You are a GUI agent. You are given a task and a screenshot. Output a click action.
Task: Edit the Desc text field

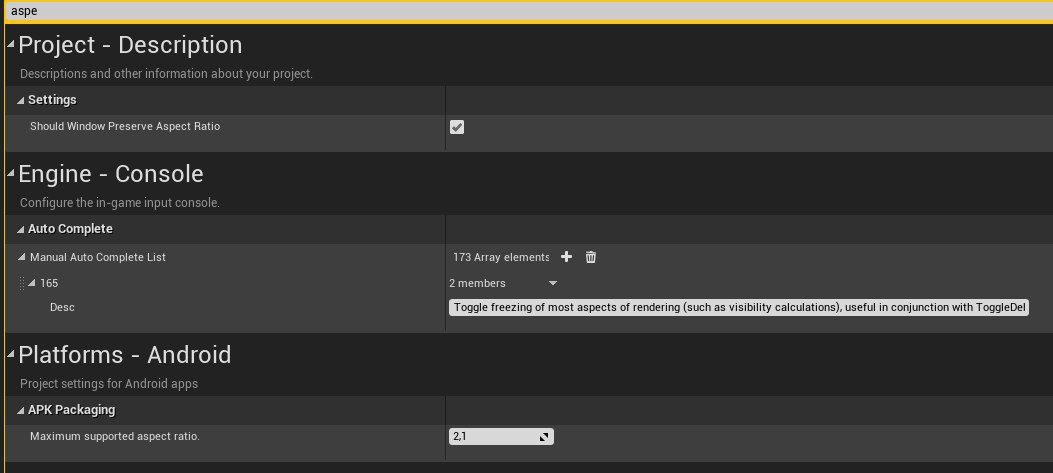[x=739, y=308]
